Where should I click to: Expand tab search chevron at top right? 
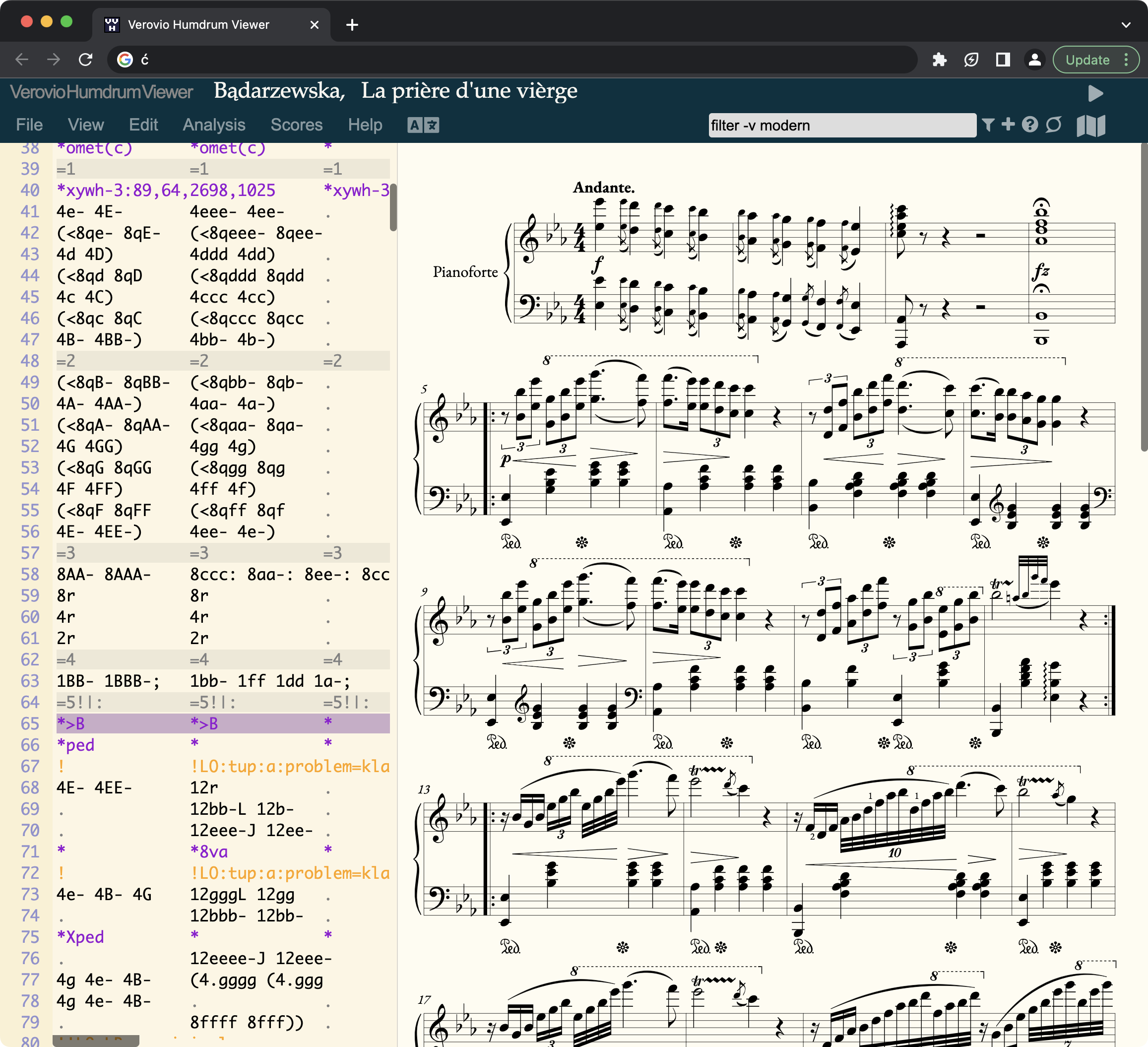[x=1125, y=24]
